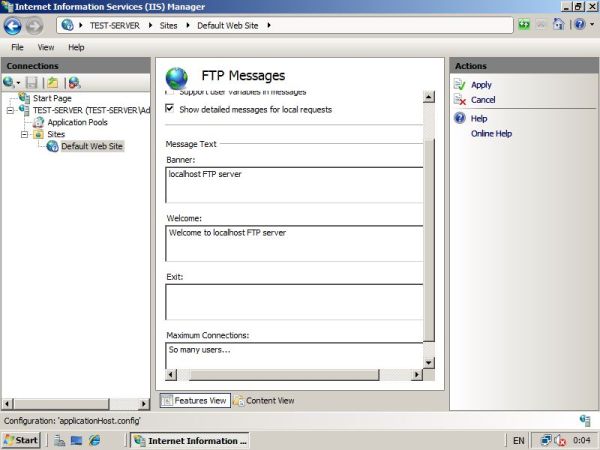The image size is (600, 450).
Task: Click network icon in system tray
Action: pos(546,440)
